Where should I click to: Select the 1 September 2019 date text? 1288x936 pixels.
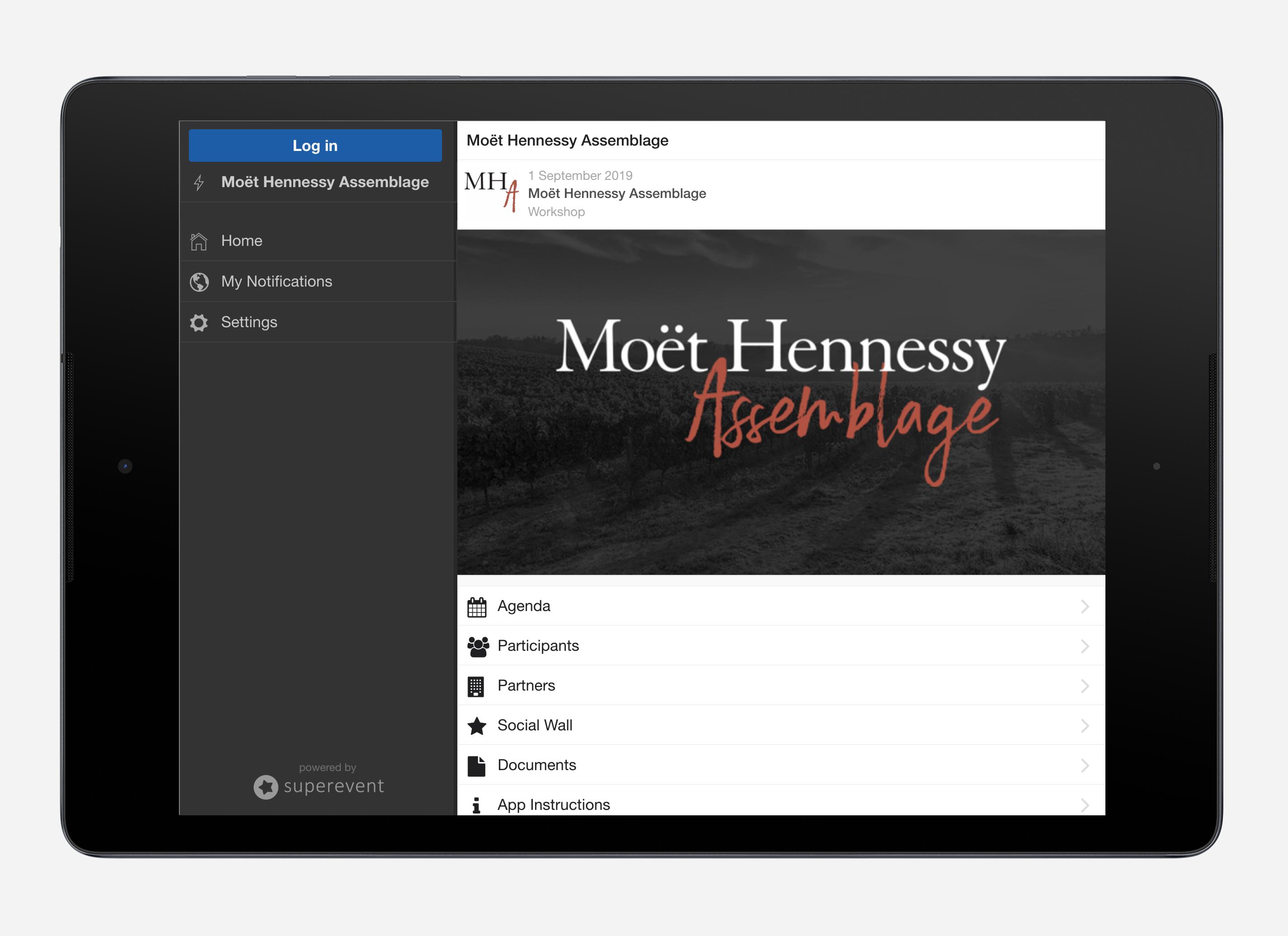pyautogui.click(x=580, y=175)
